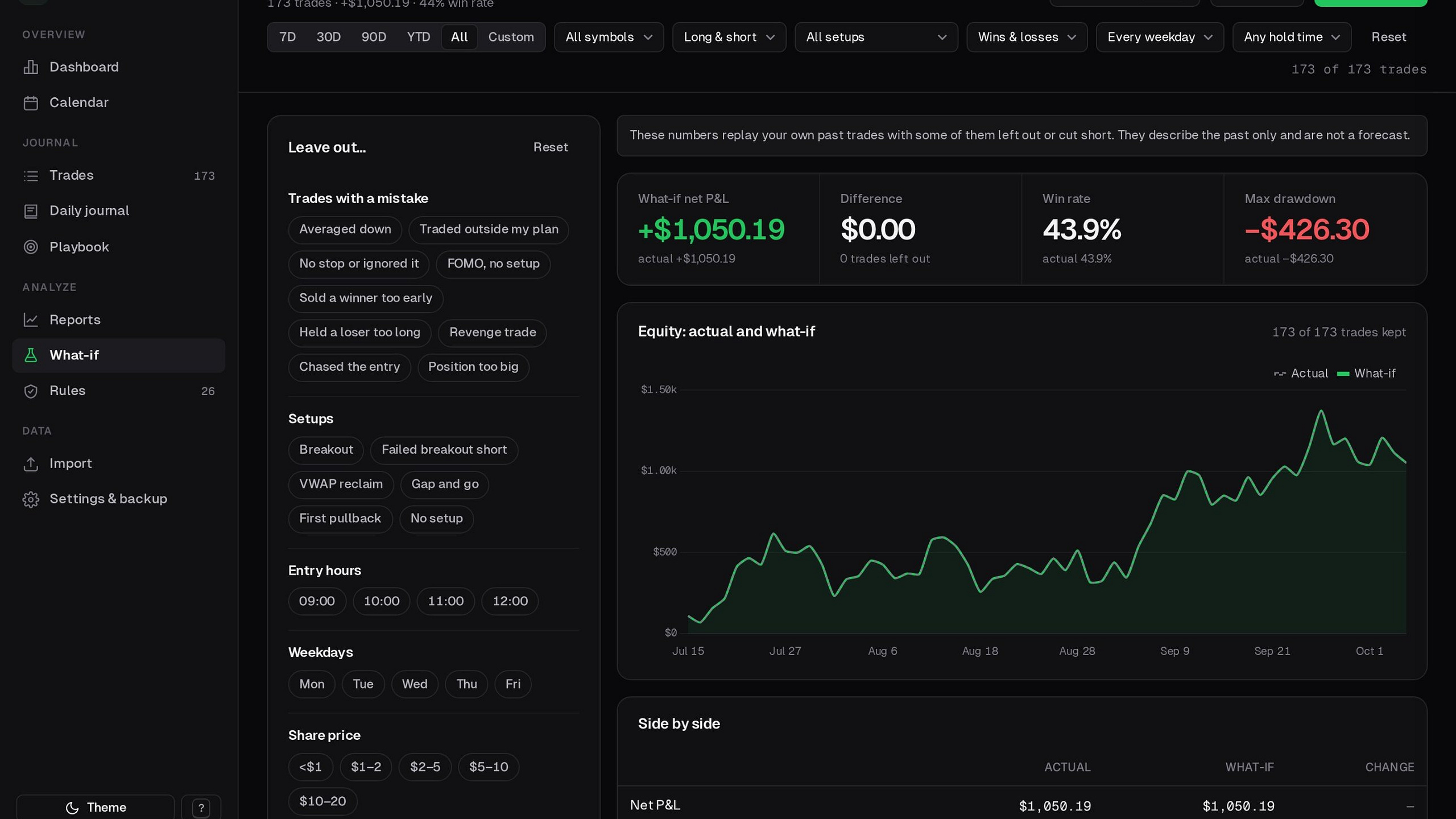Select the Custom date range tab
This screenshot has width=1456, height=819.
[x=511, y=38]
